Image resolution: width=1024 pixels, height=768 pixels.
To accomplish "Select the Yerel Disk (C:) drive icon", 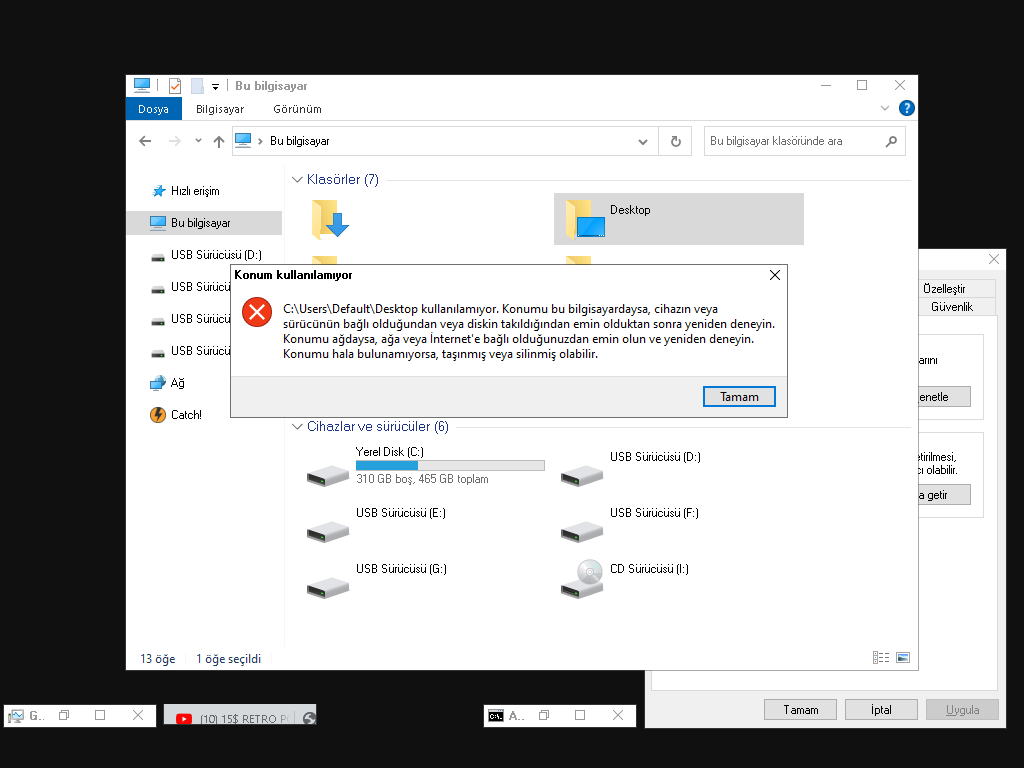I will (x=328, y=475).
